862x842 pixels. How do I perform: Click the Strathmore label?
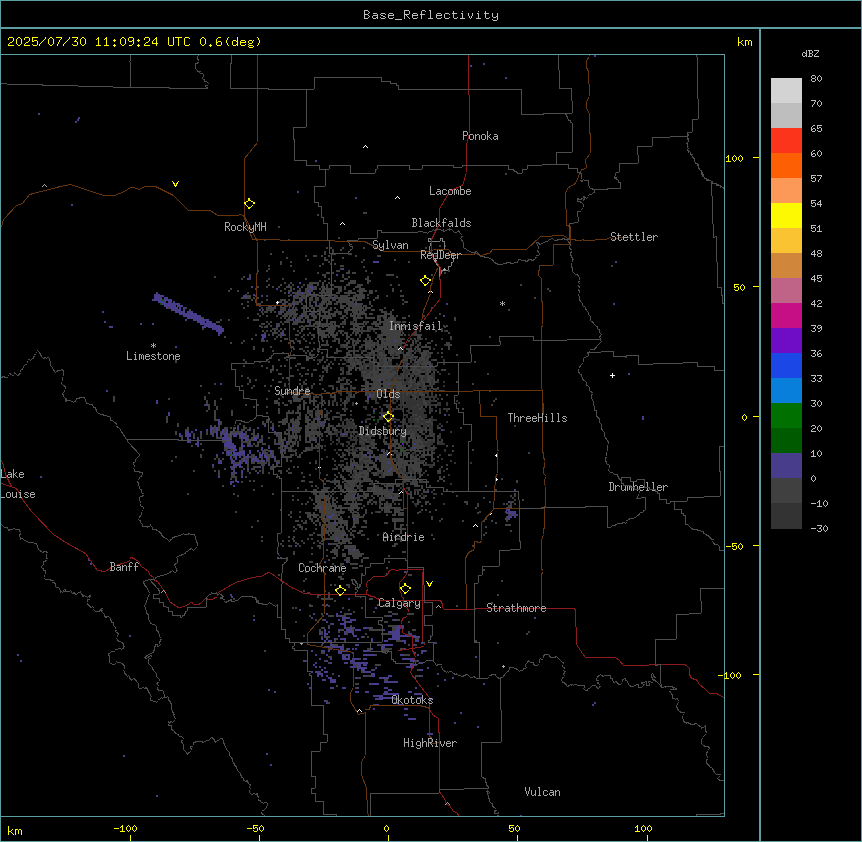coord(516,608)
